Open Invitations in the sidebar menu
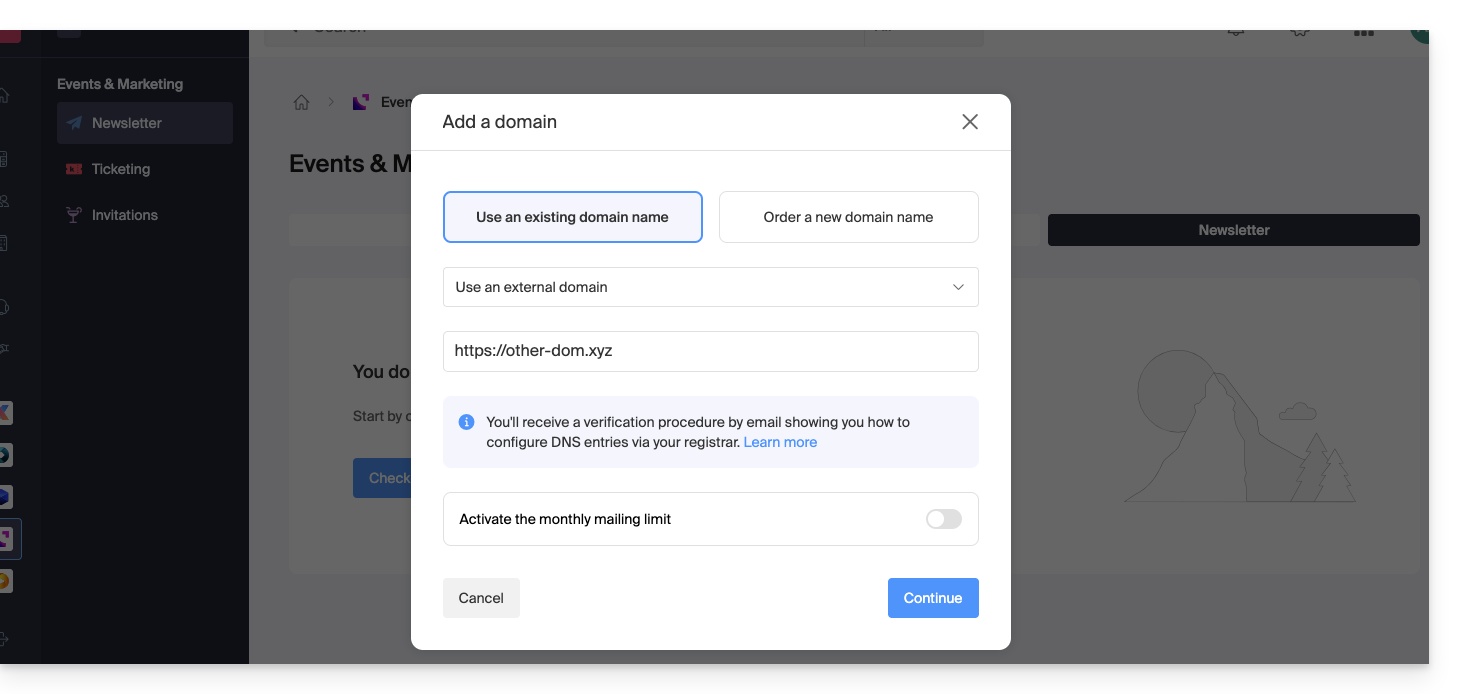This screenshot has width=1459, height=694. coord(125,215)
